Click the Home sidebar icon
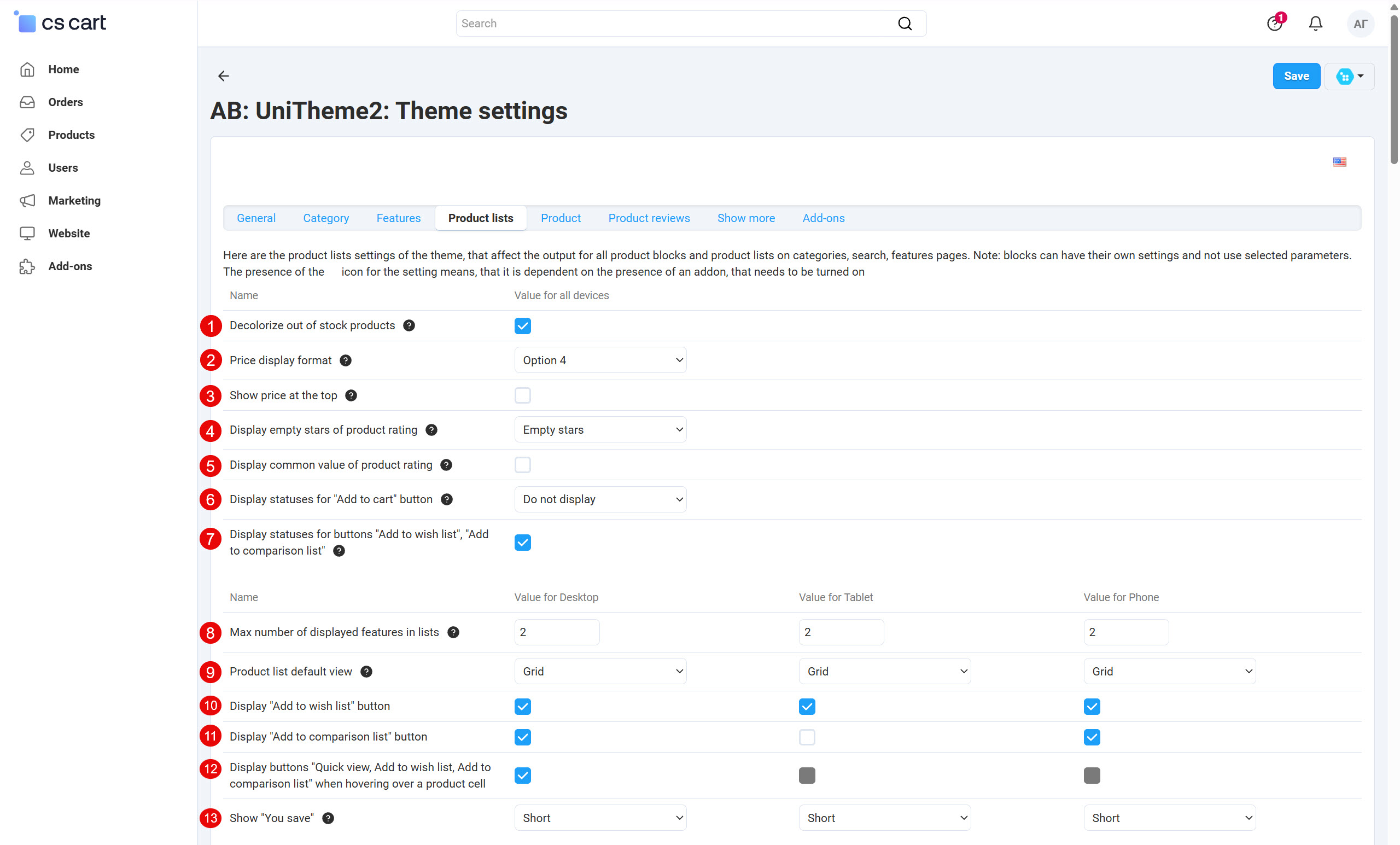The image size is (1400, 845). click(27, 69)
